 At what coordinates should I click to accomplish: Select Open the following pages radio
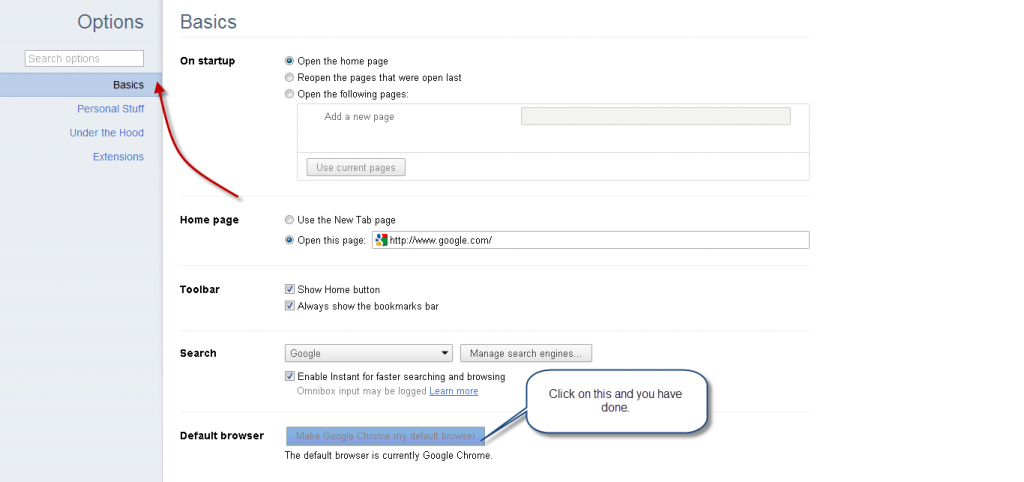point(289,93)
